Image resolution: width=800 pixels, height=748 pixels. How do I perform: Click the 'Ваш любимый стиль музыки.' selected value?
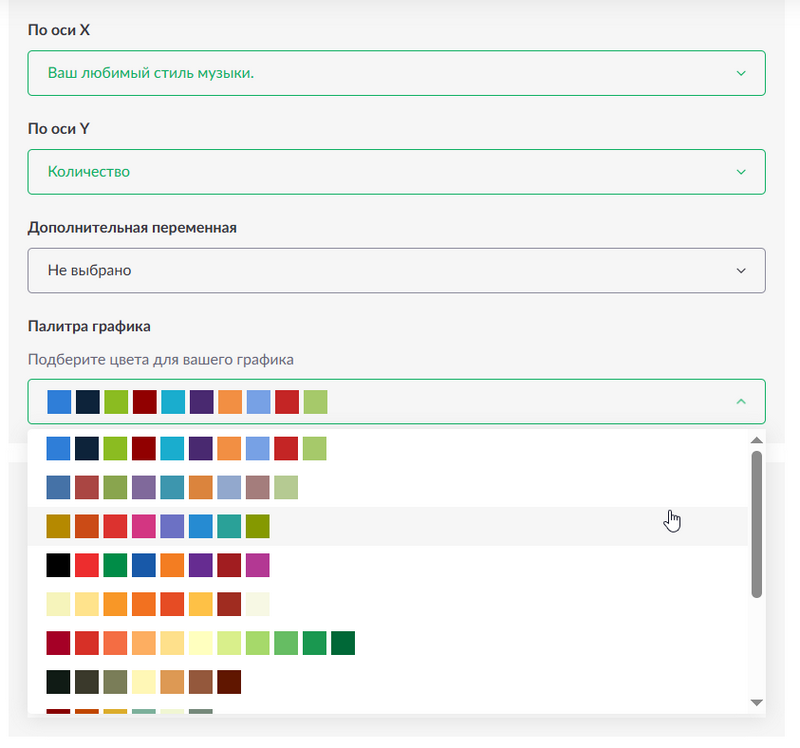(151, 73)
